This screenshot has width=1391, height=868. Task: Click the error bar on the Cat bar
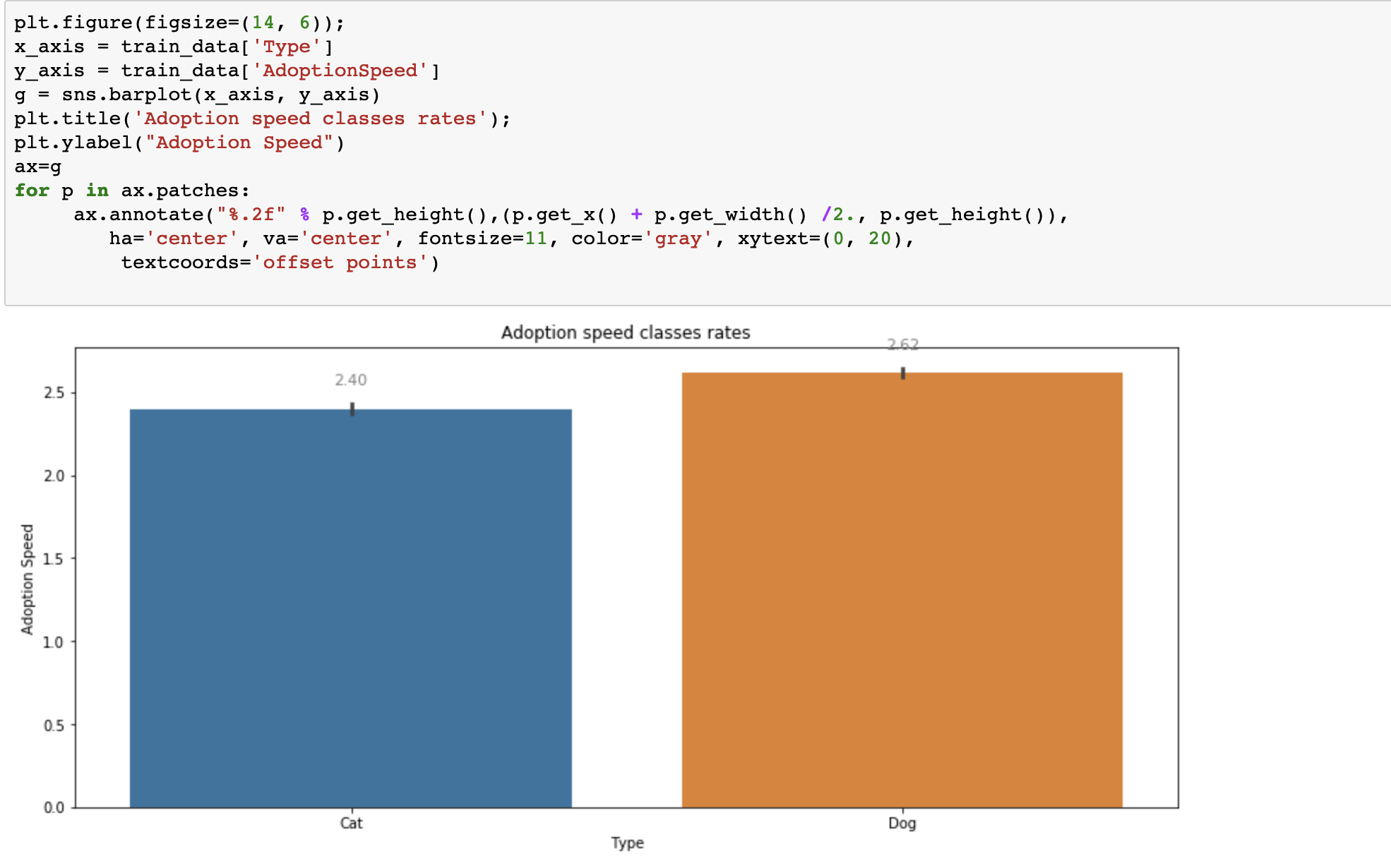[x=351, y=408]
